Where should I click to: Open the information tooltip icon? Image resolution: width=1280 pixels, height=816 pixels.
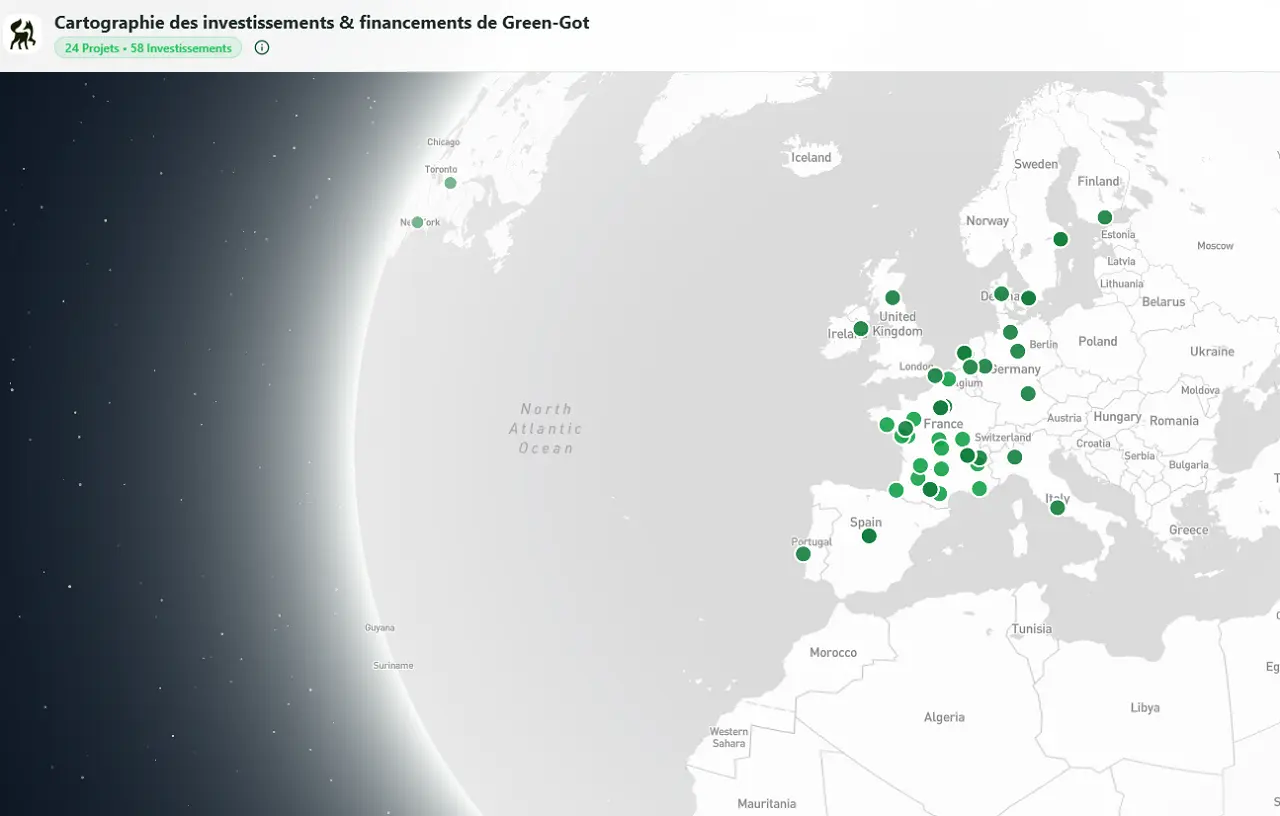coord(261,47)
